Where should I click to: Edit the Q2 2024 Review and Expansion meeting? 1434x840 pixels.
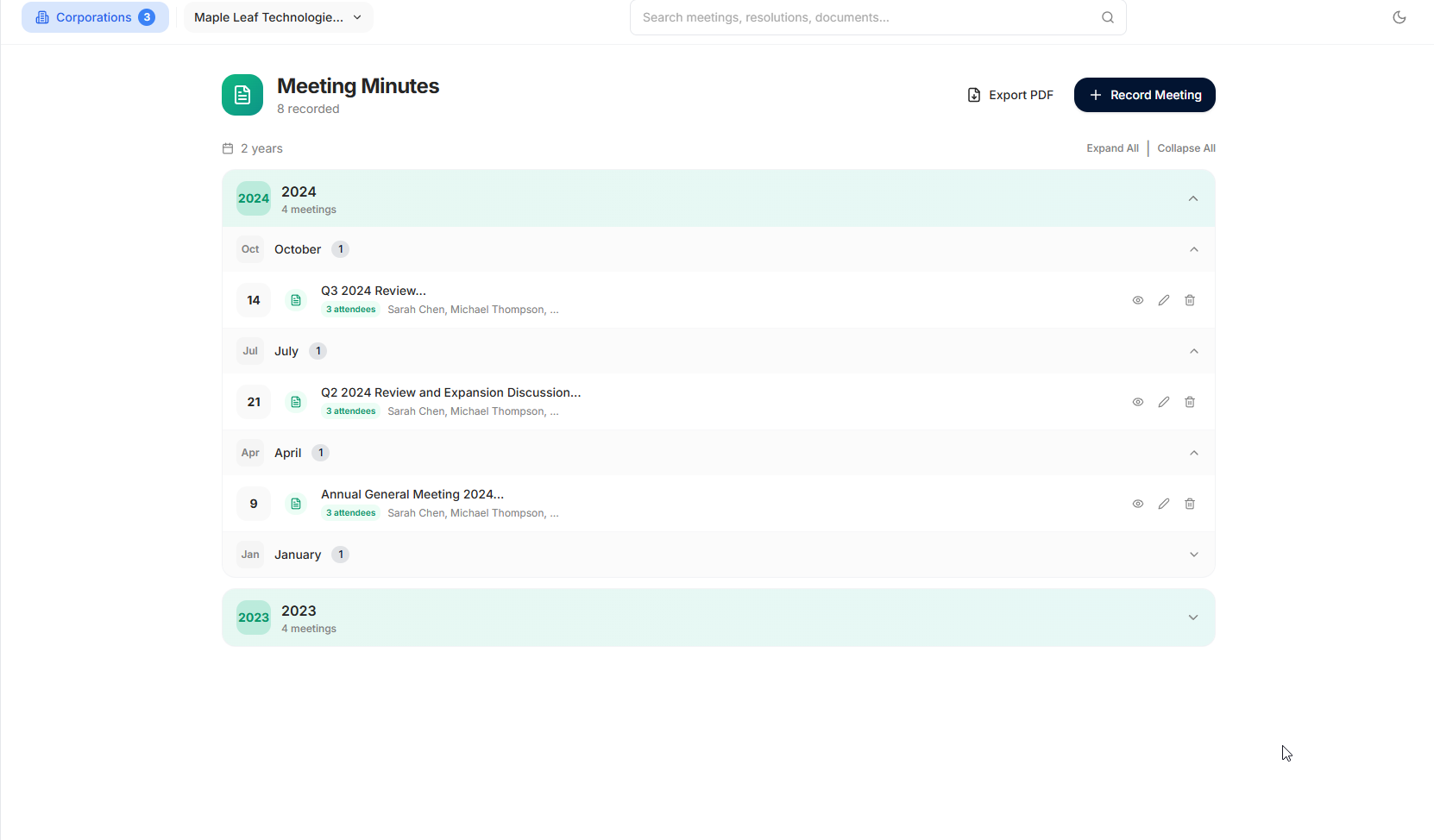point(1164,402)
